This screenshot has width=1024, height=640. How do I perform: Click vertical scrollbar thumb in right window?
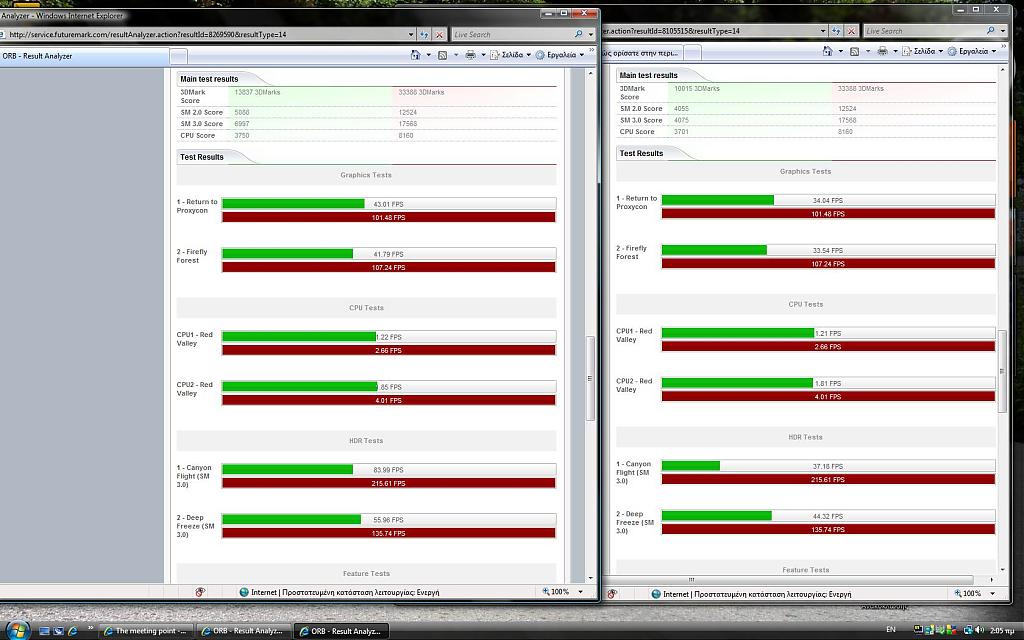click(1003, 371)
